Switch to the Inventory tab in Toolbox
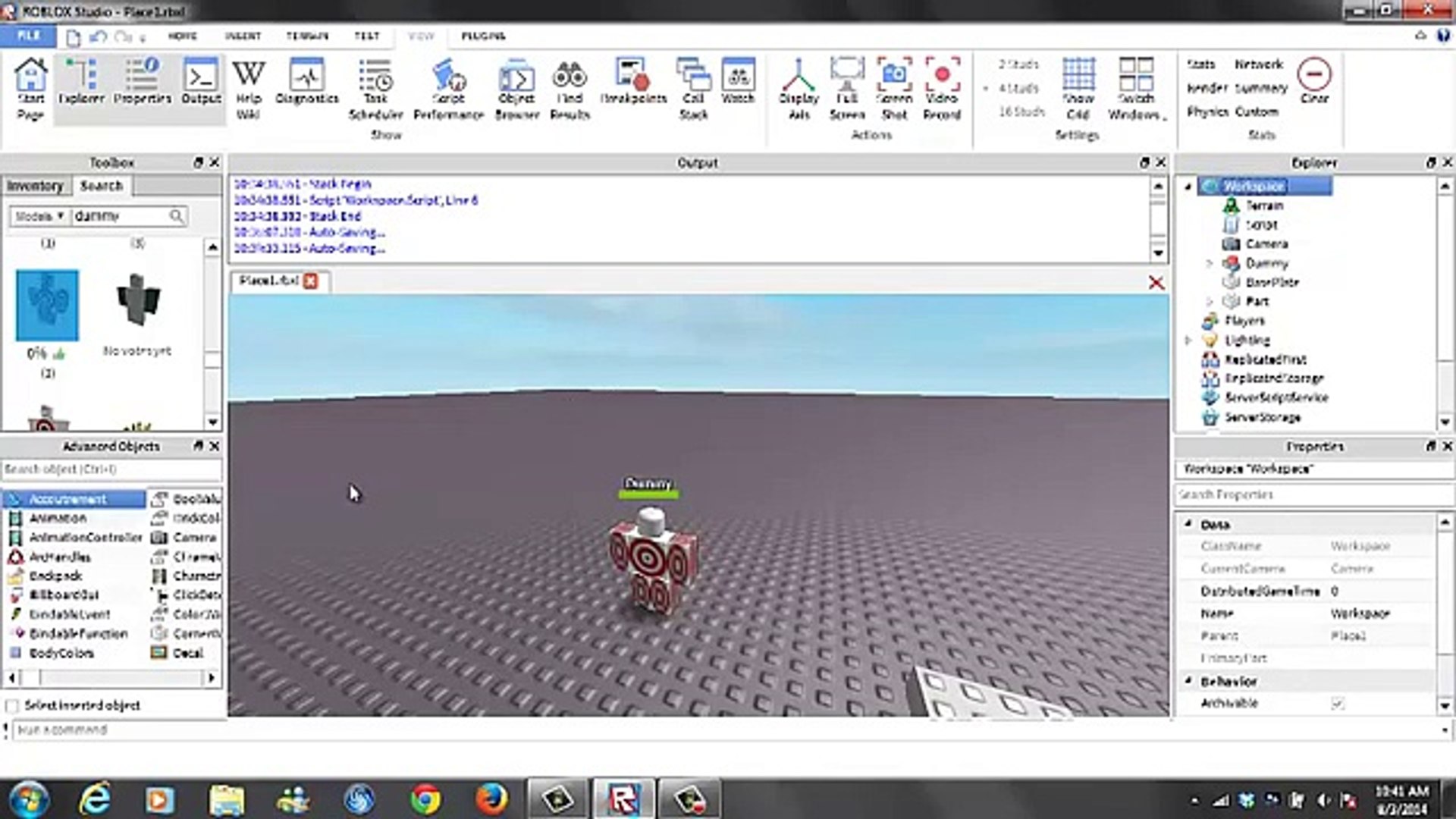 35,186
